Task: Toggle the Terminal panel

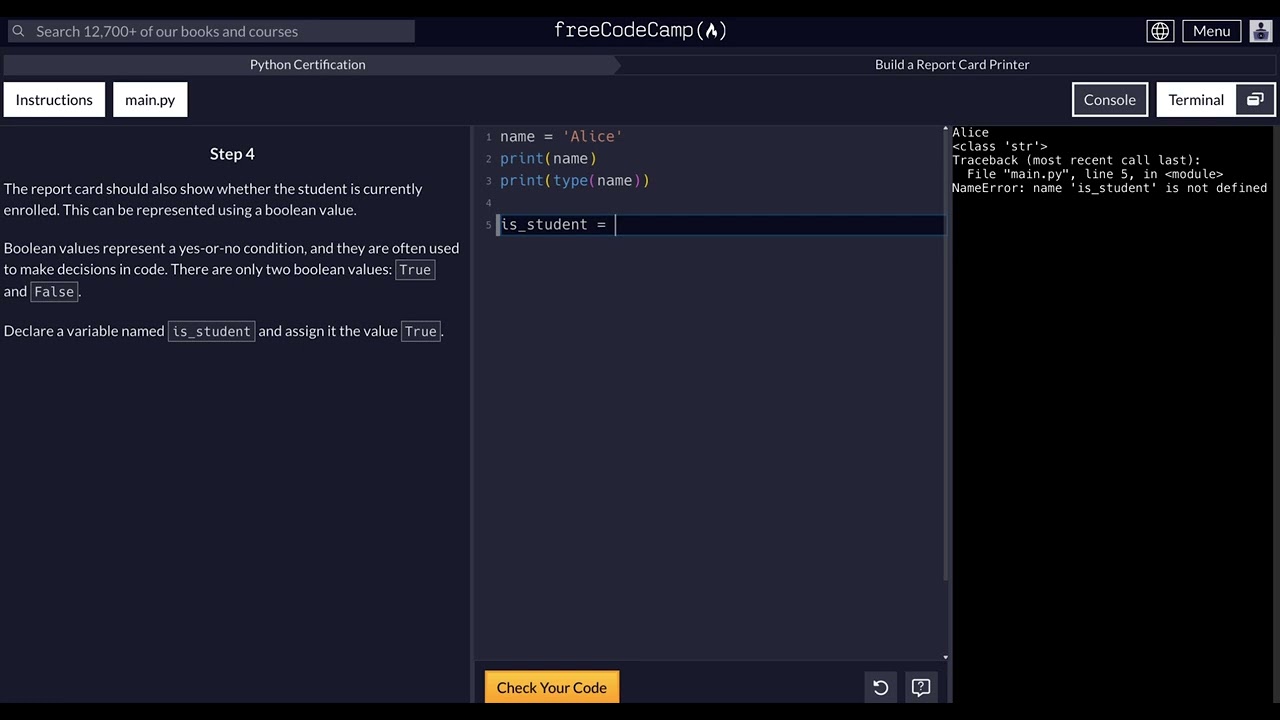Action: click(1196, 100)
